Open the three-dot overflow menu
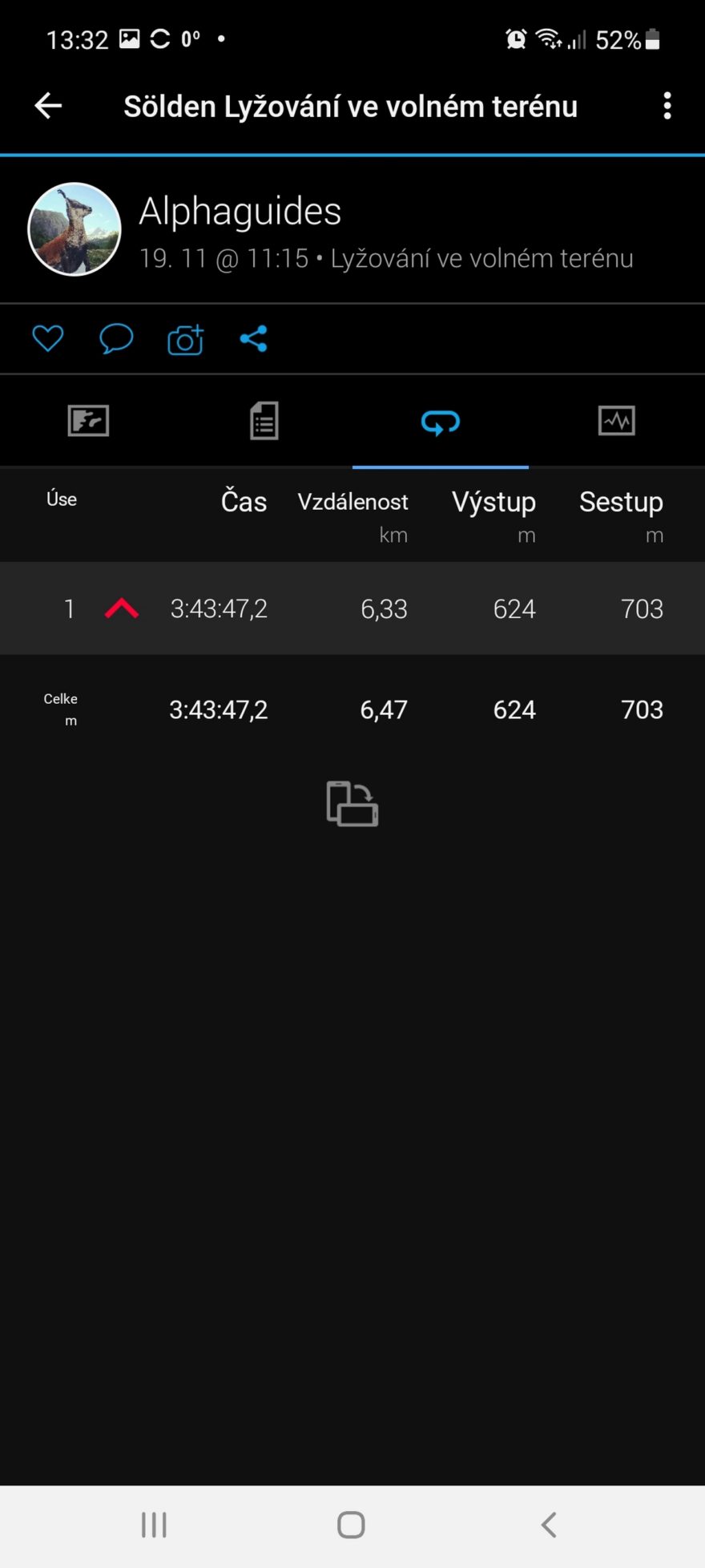705x1568 pixels. (x=667, y=106)
